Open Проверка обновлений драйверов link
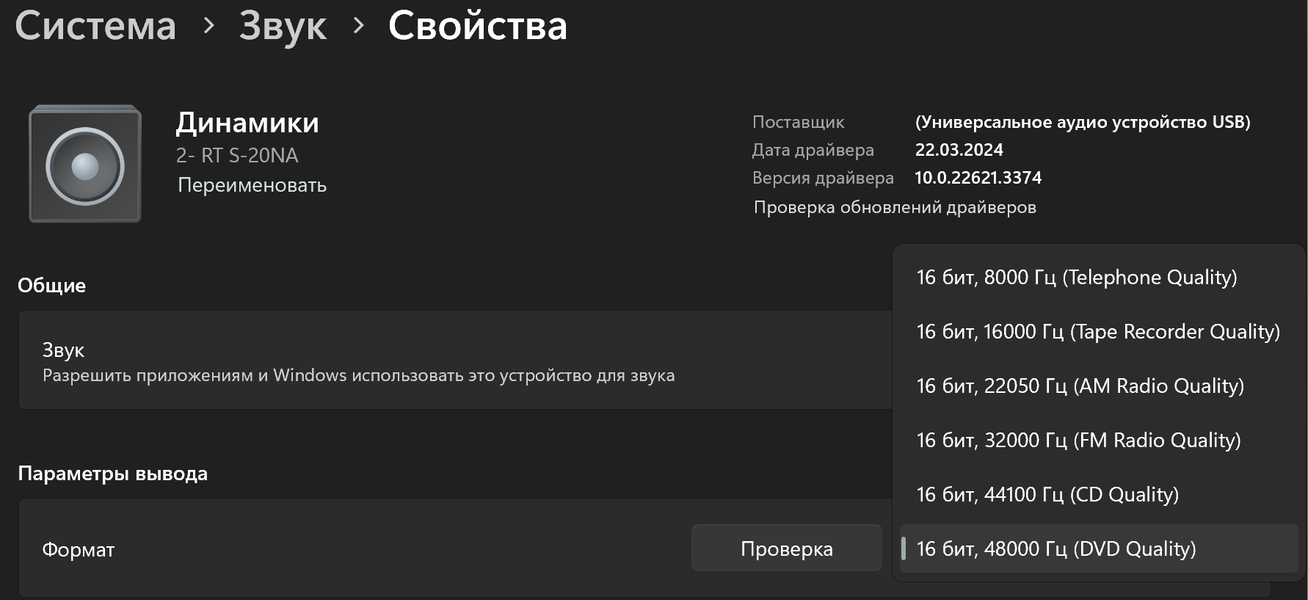This screenshot has height=600, width=1308. point(894,207)
